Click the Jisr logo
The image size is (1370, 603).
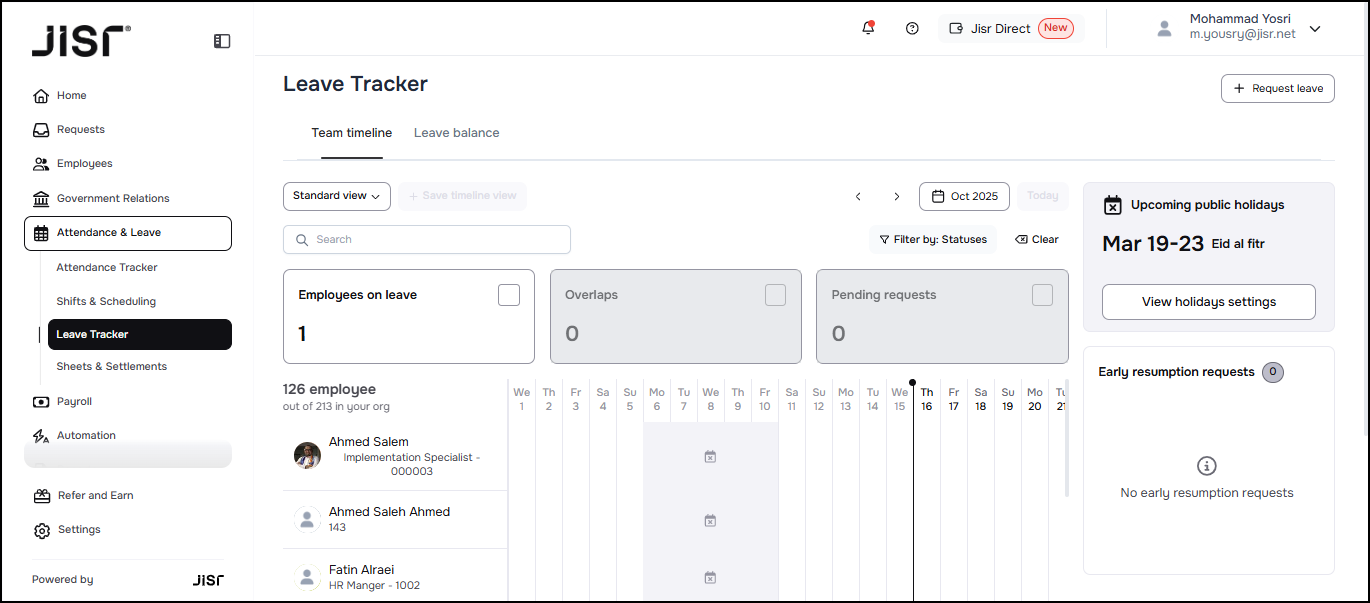(80, 41)
